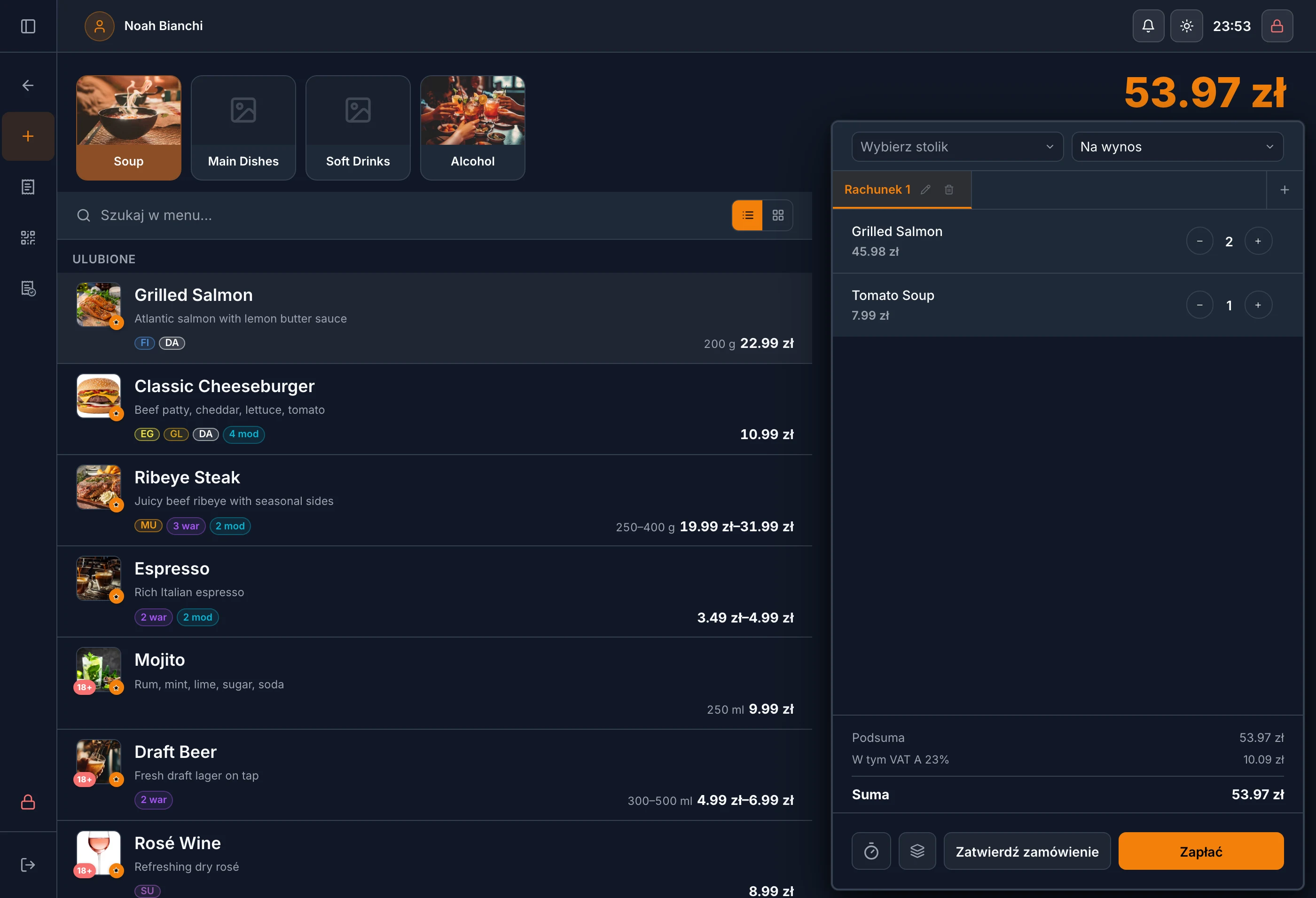Expand the Wybierz stolik dropdown
This screenshot has height=898, width=1316.
[957, 147]
